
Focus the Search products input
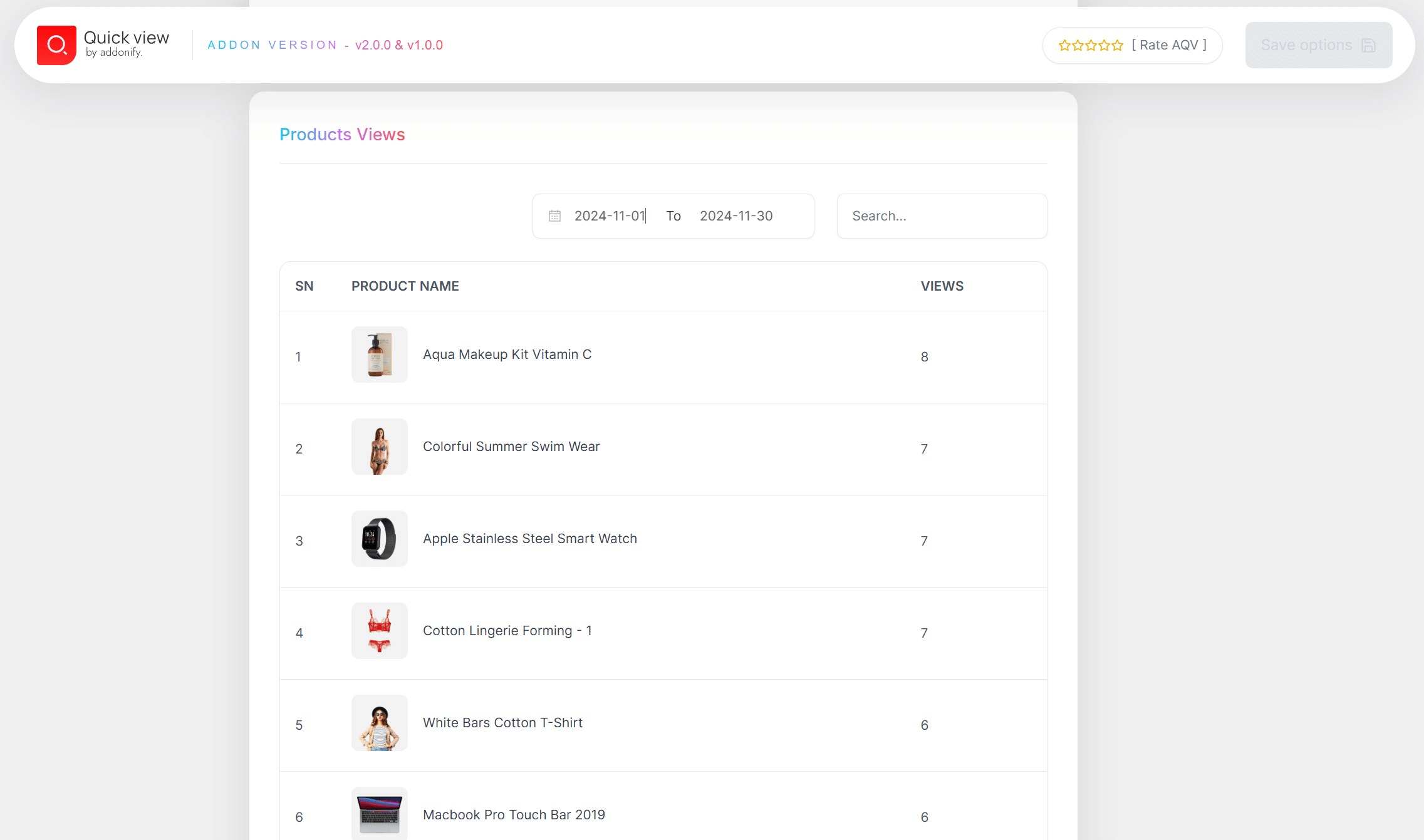(941, 216)
